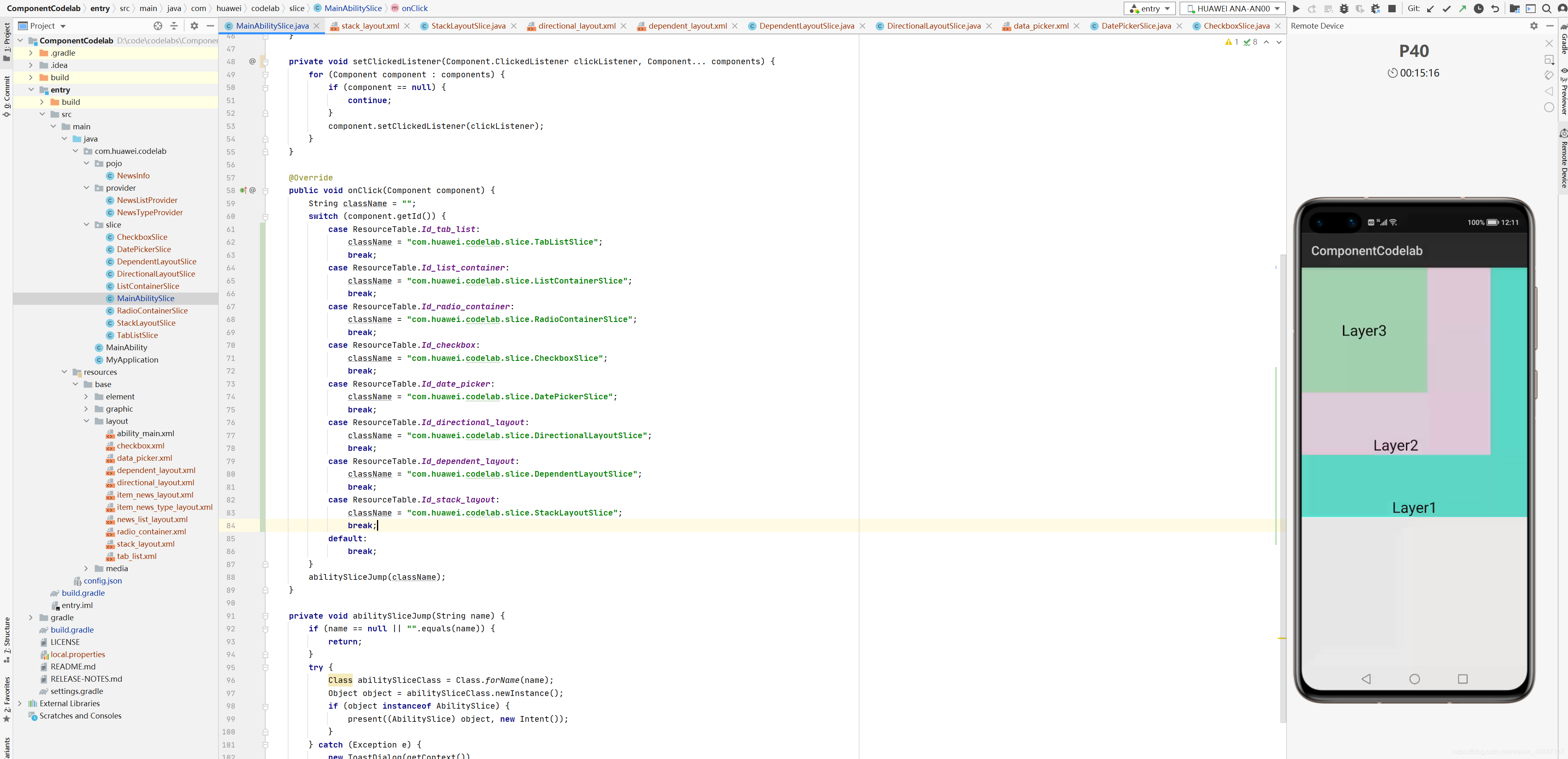Click the override gutter marker on line 58
This screenshot has width=1568, height=759.
tap(243, 191)
